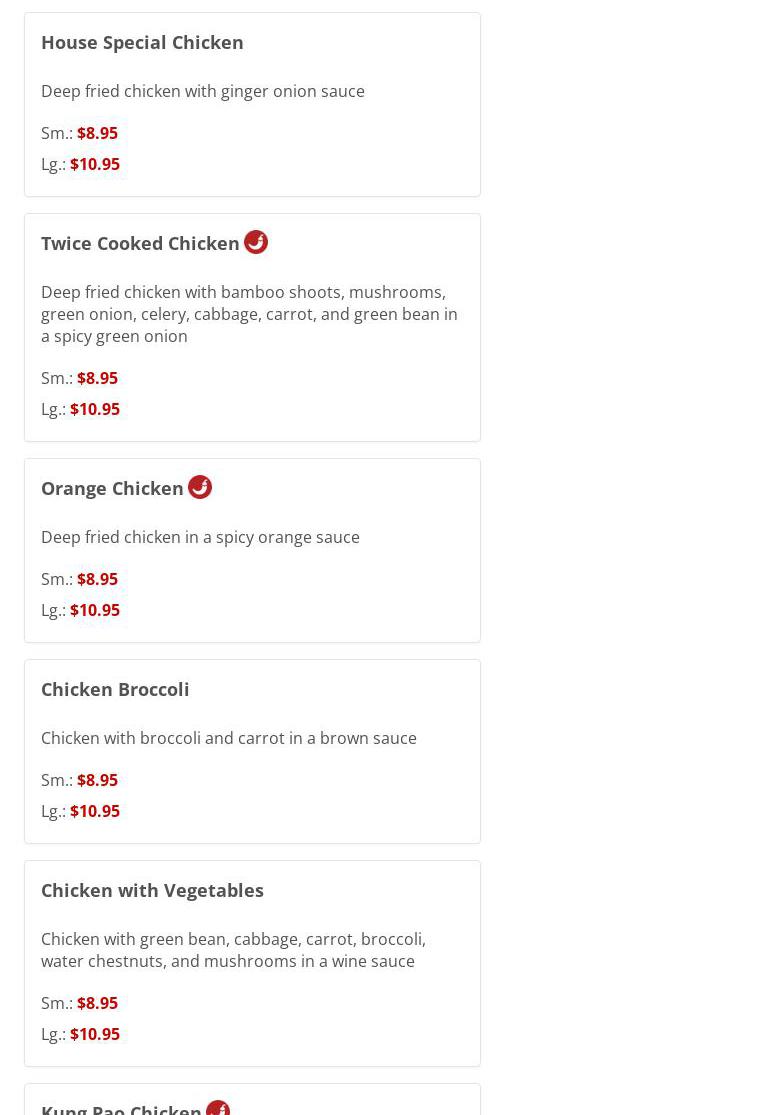Click the chili icon beside Kung Pao Chicken
Screen dimensions: 770x1115
[x=218, y=1108]
